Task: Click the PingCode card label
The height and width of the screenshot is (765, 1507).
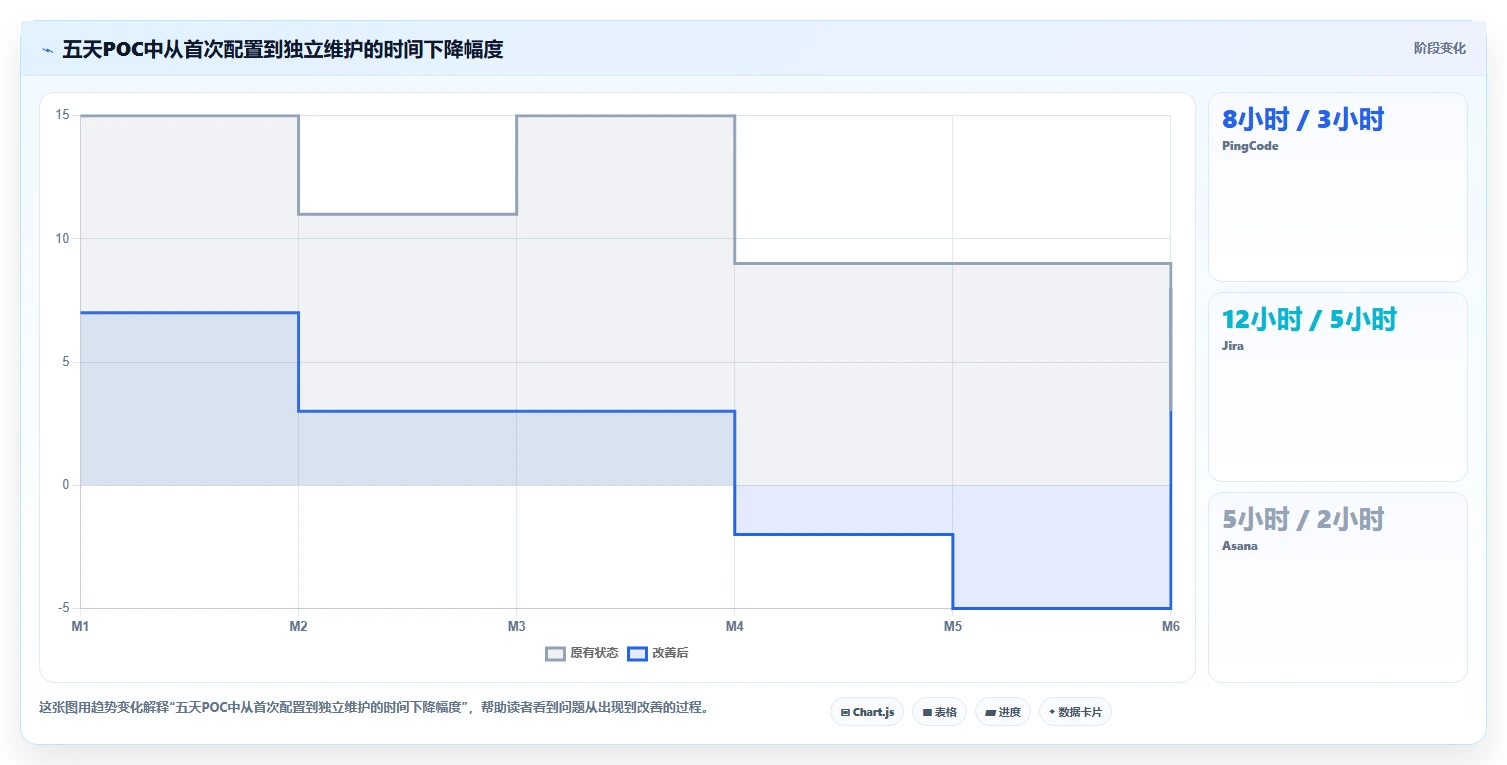Action: [1250, 146]
